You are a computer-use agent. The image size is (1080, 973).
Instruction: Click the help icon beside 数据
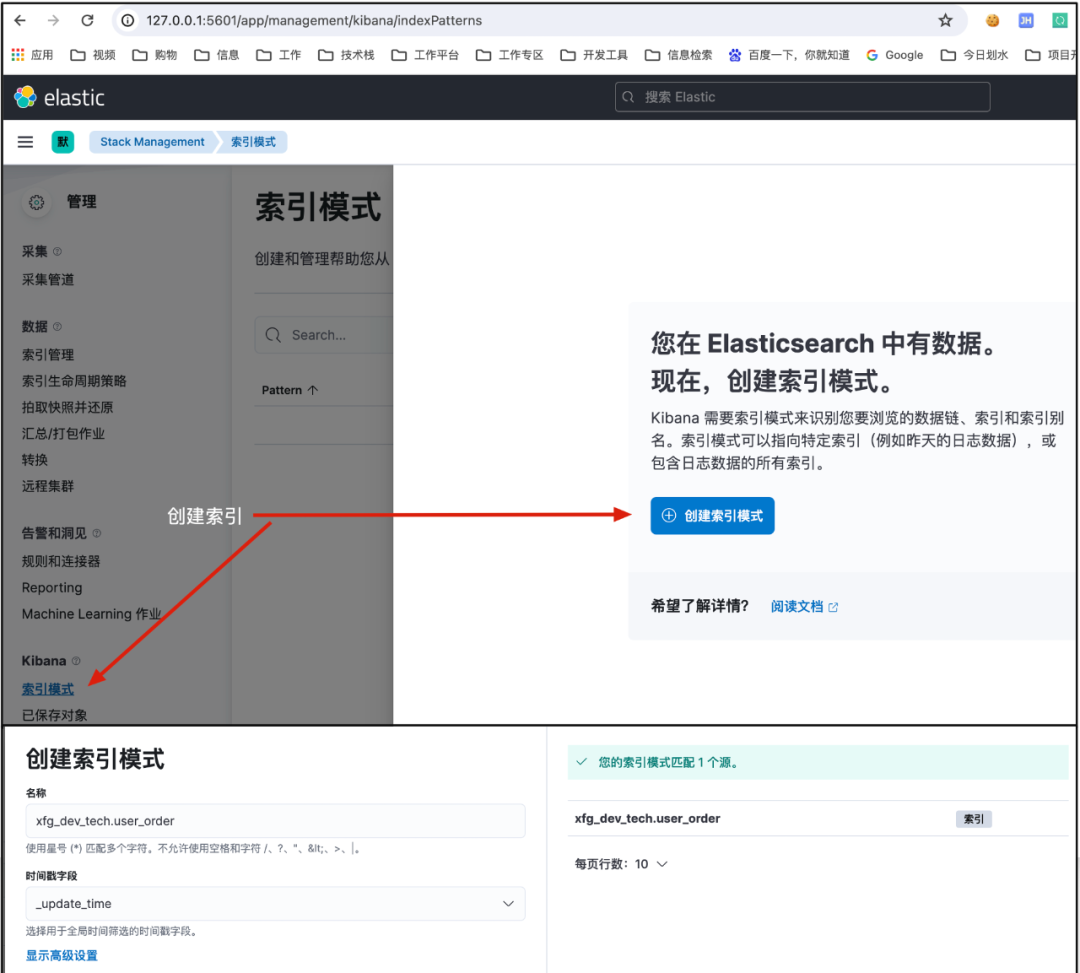(x=57, y=326)
